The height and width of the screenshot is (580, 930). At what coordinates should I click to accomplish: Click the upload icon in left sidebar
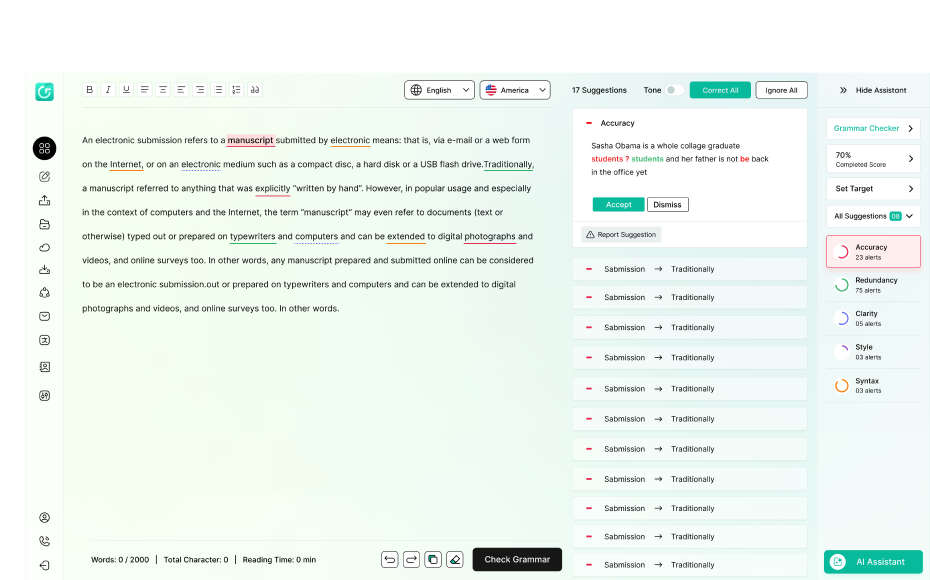[x=44, y=200]
